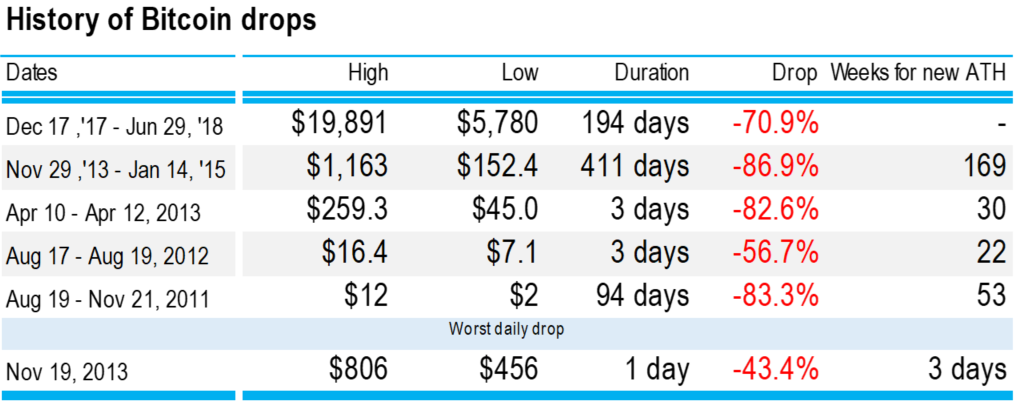The image size is (1014, 401).
Task: Select the -70.9% drop value
Action: [775, 124]
